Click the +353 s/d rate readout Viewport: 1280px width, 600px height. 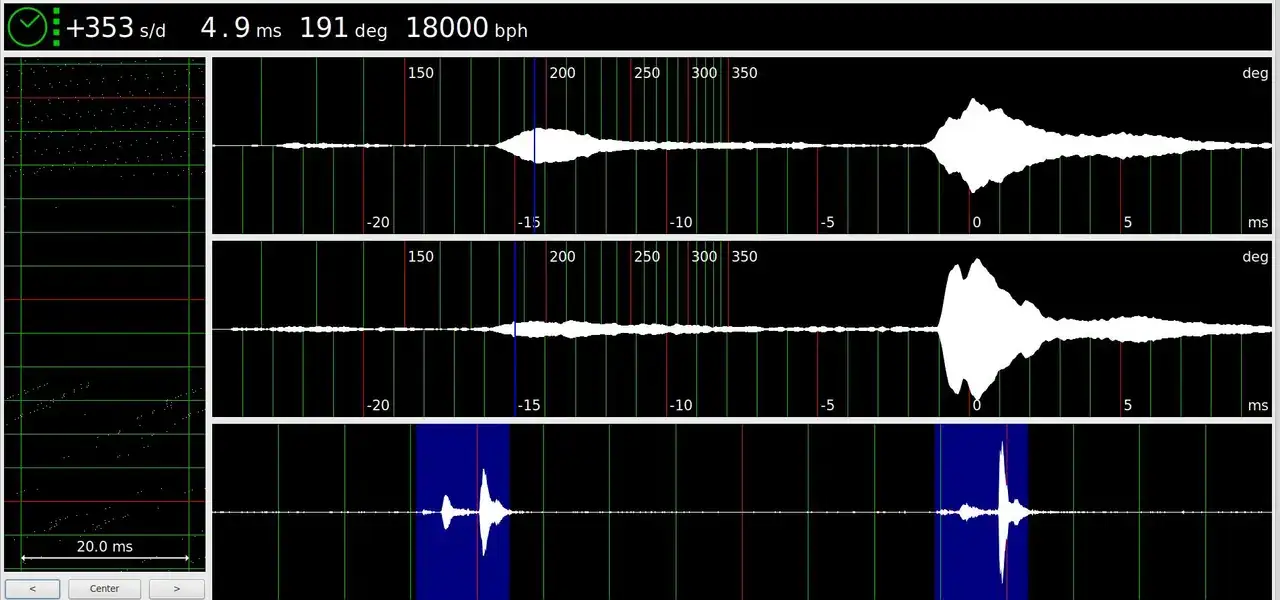click(116, 29)
